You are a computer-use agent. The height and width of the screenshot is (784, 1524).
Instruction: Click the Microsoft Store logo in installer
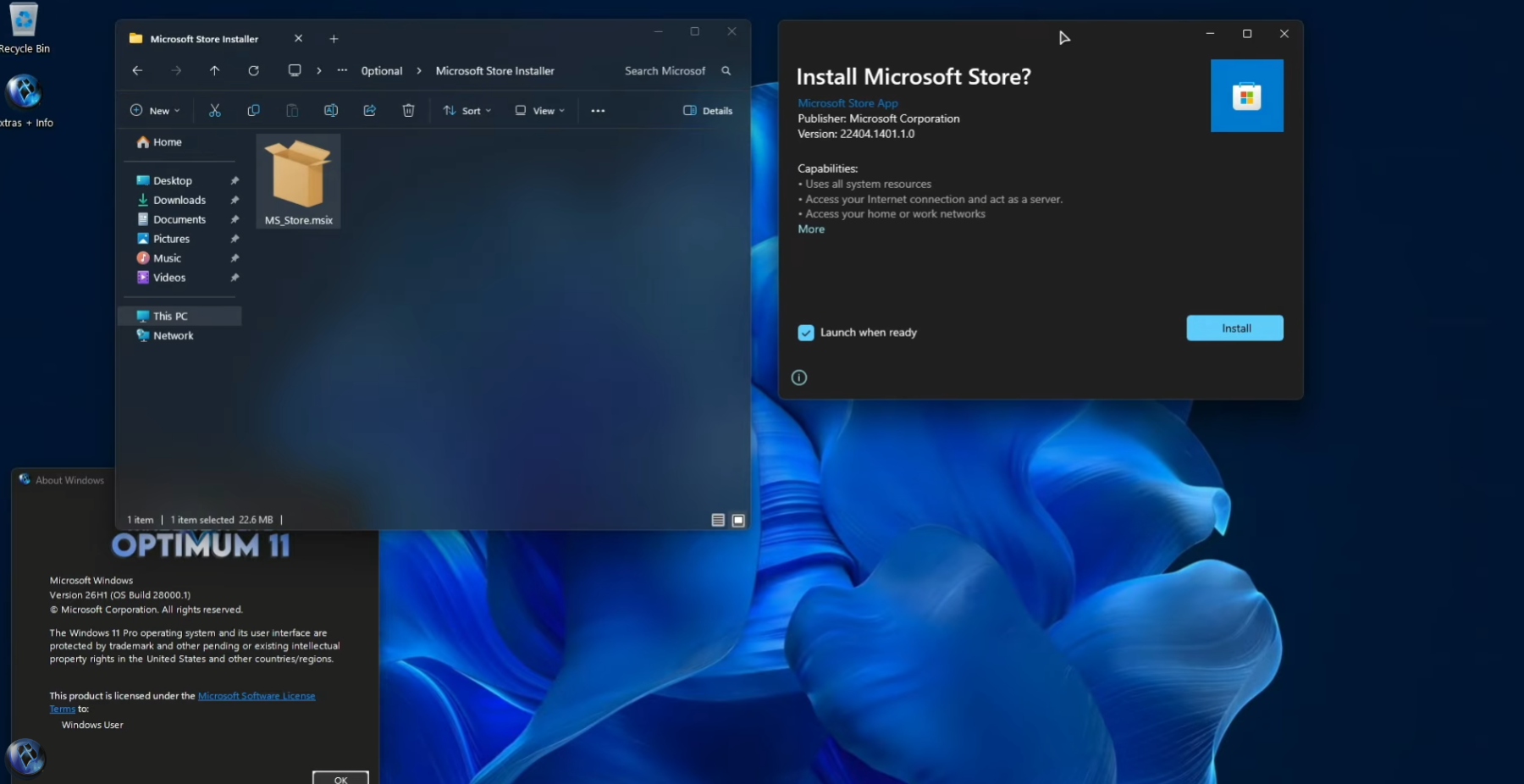tap(1247, 96)
